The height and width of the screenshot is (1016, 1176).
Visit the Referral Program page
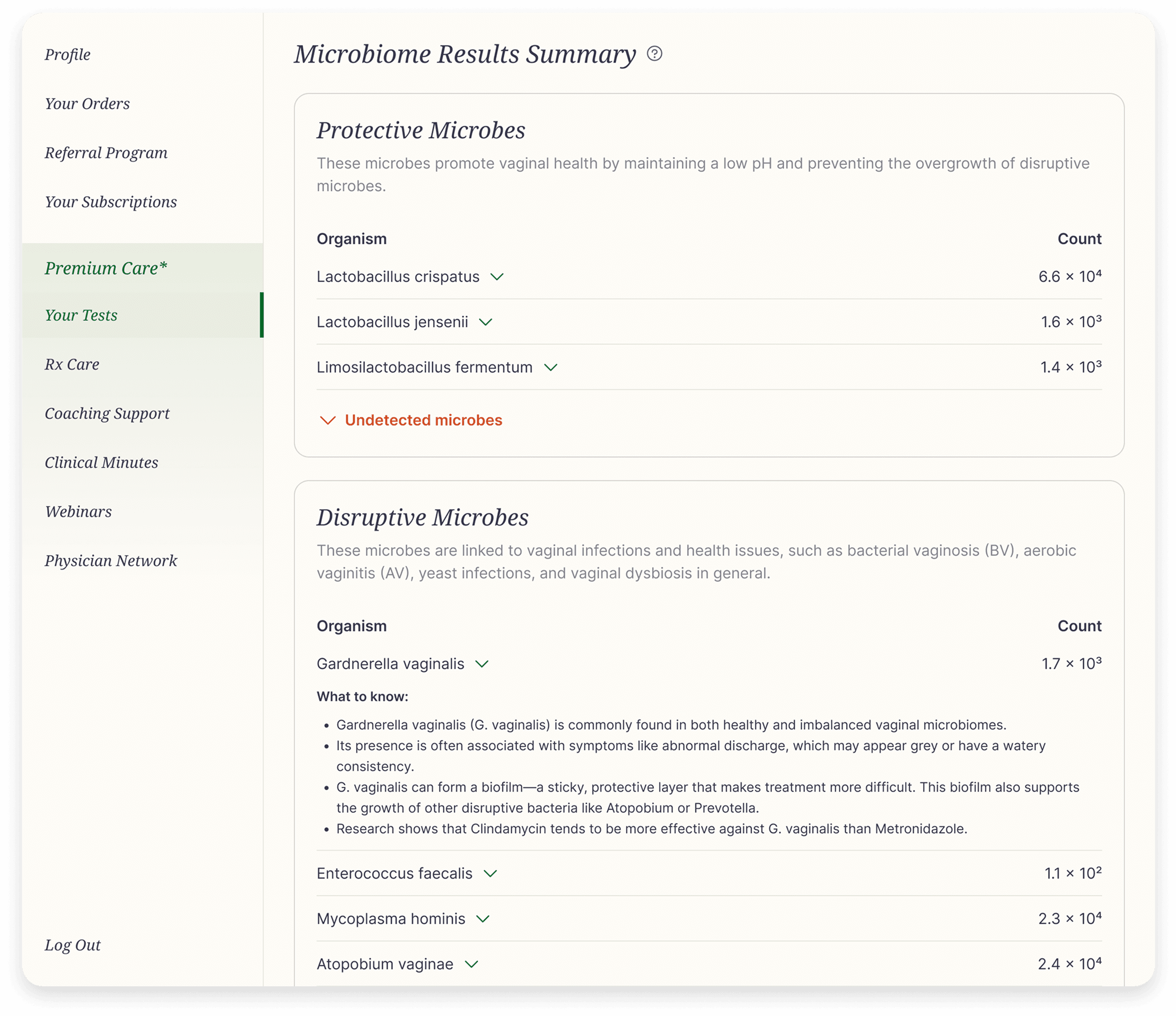coord(106,152)
